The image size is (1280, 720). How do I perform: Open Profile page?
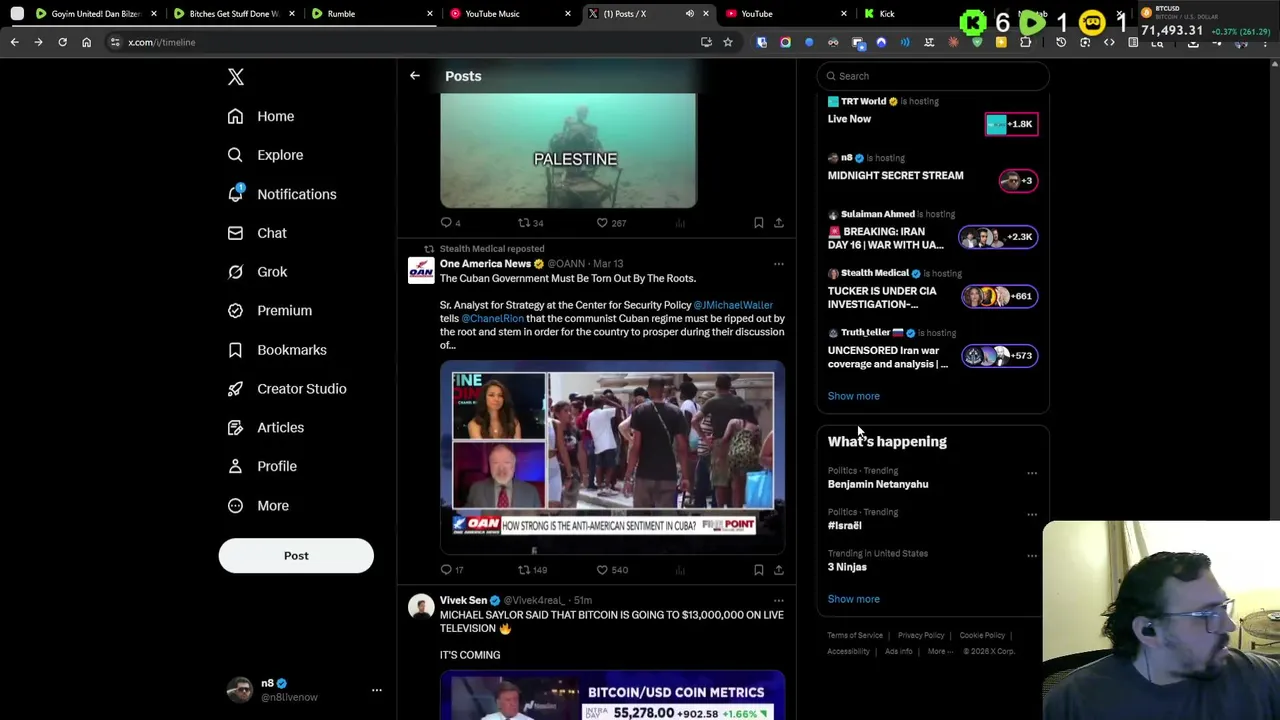pyautogui.click(x=262, y=466)
